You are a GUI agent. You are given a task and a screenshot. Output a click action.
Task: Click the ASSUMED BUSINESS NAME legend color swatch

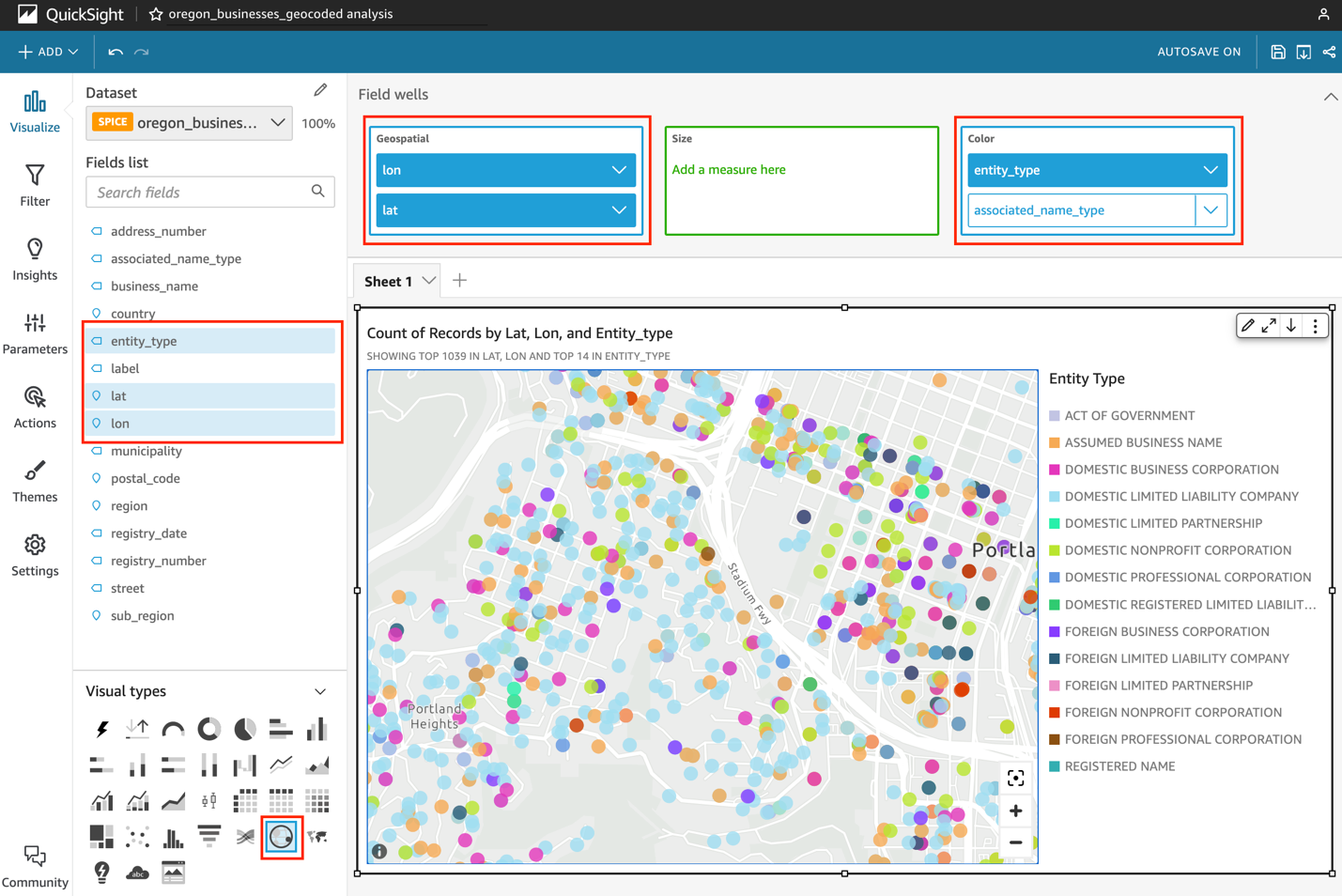point(1055,442)
